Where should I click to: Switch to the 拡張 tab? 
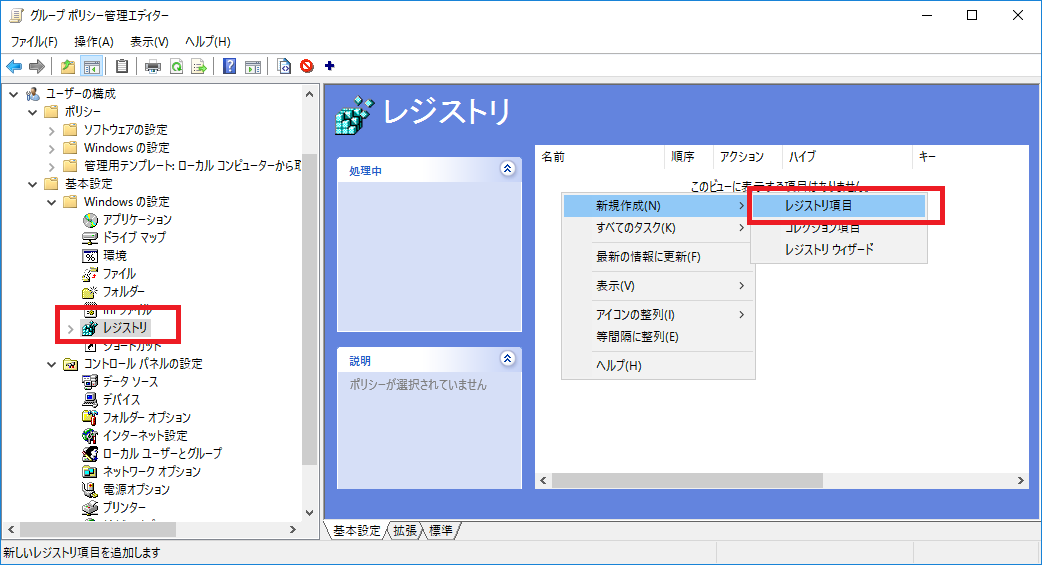(x=405, y=530)
